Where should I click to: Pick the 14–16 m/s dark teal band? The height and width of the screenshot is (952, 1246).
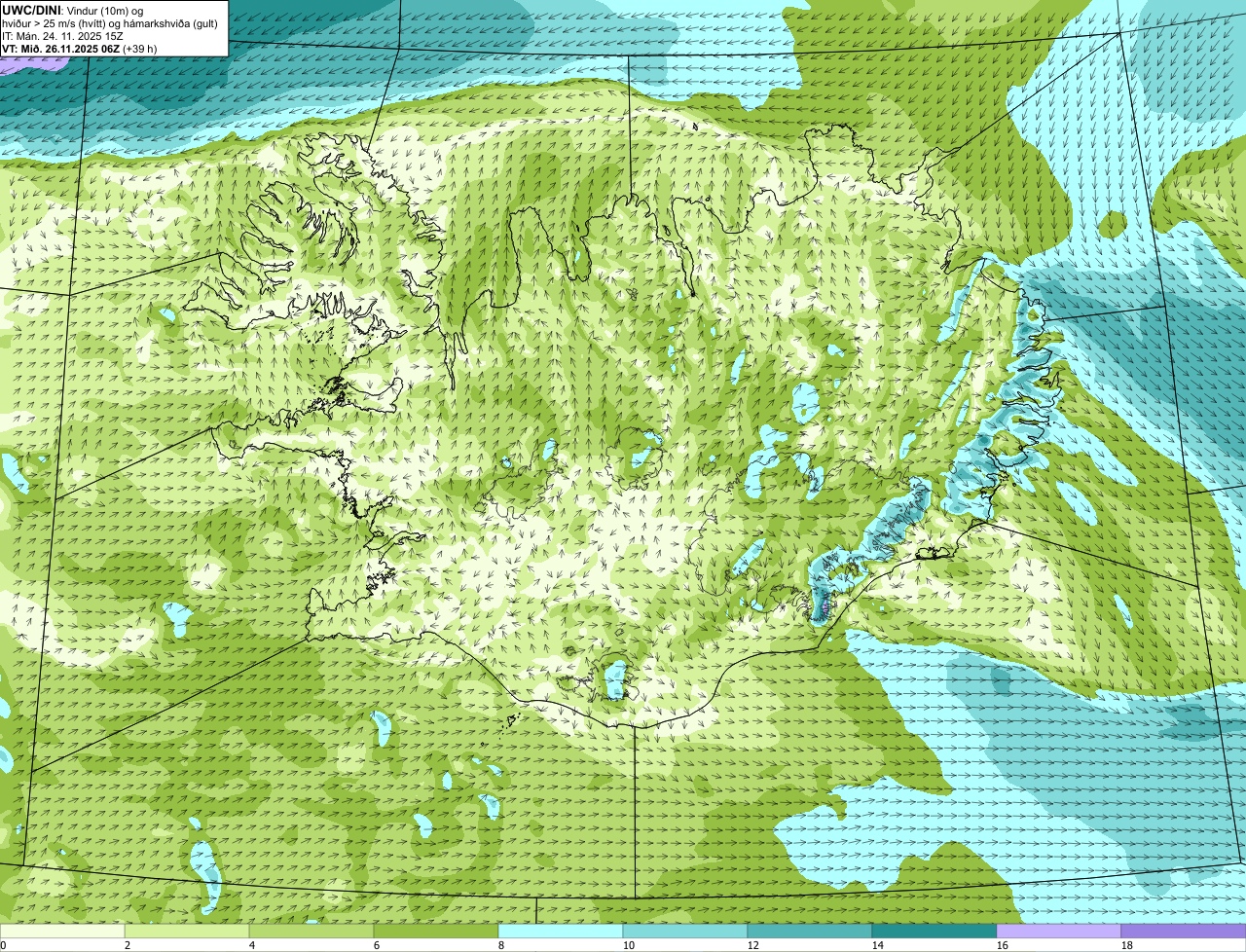click(x=934, y=932)
